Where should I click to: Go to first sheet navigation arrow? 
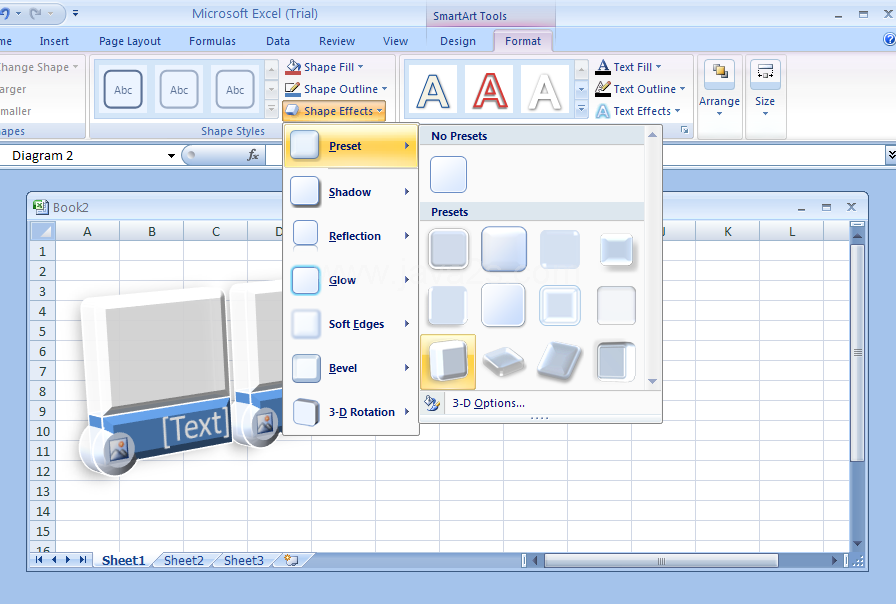(x=39, y=560)
